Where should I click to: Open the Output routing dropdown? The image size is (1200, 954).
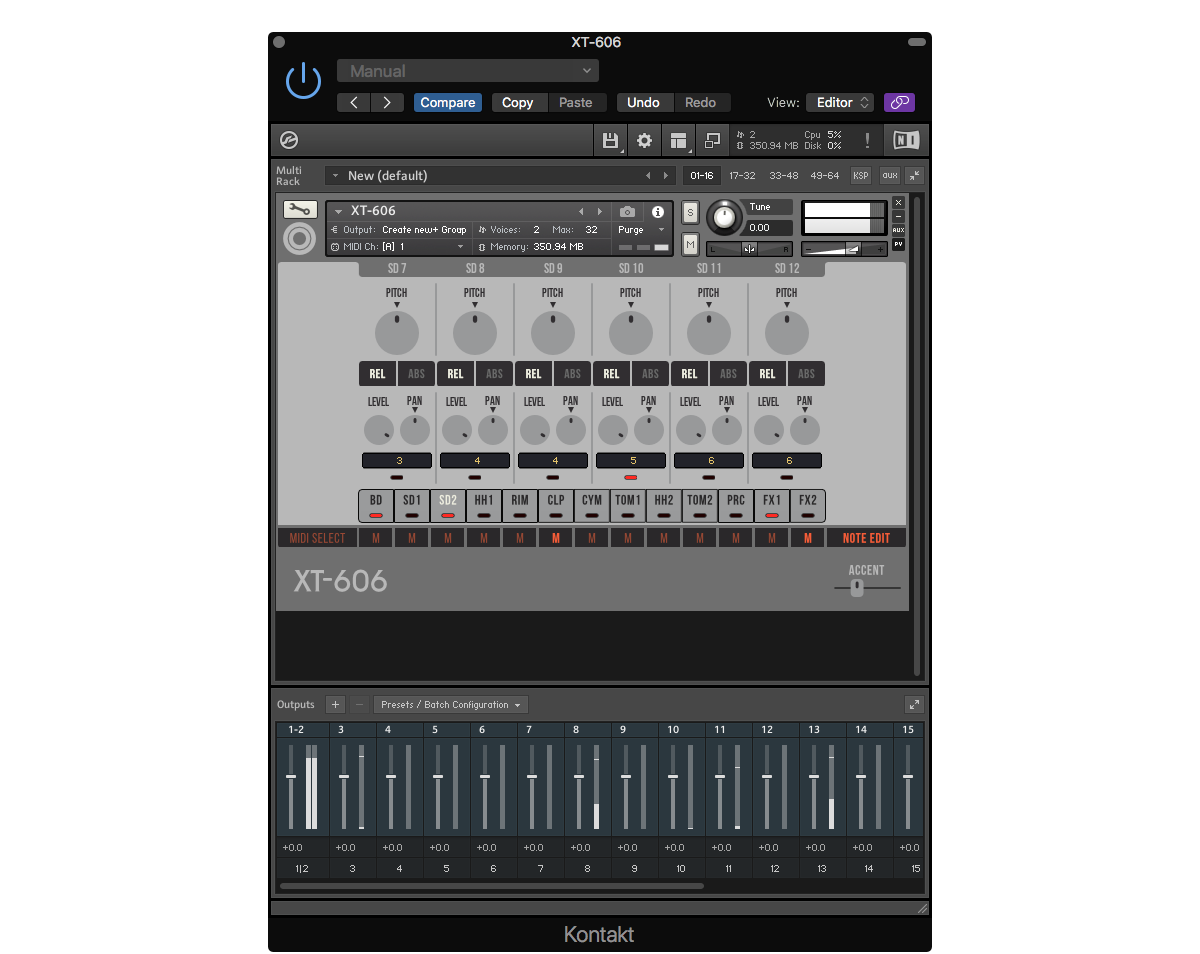[398, 230]
